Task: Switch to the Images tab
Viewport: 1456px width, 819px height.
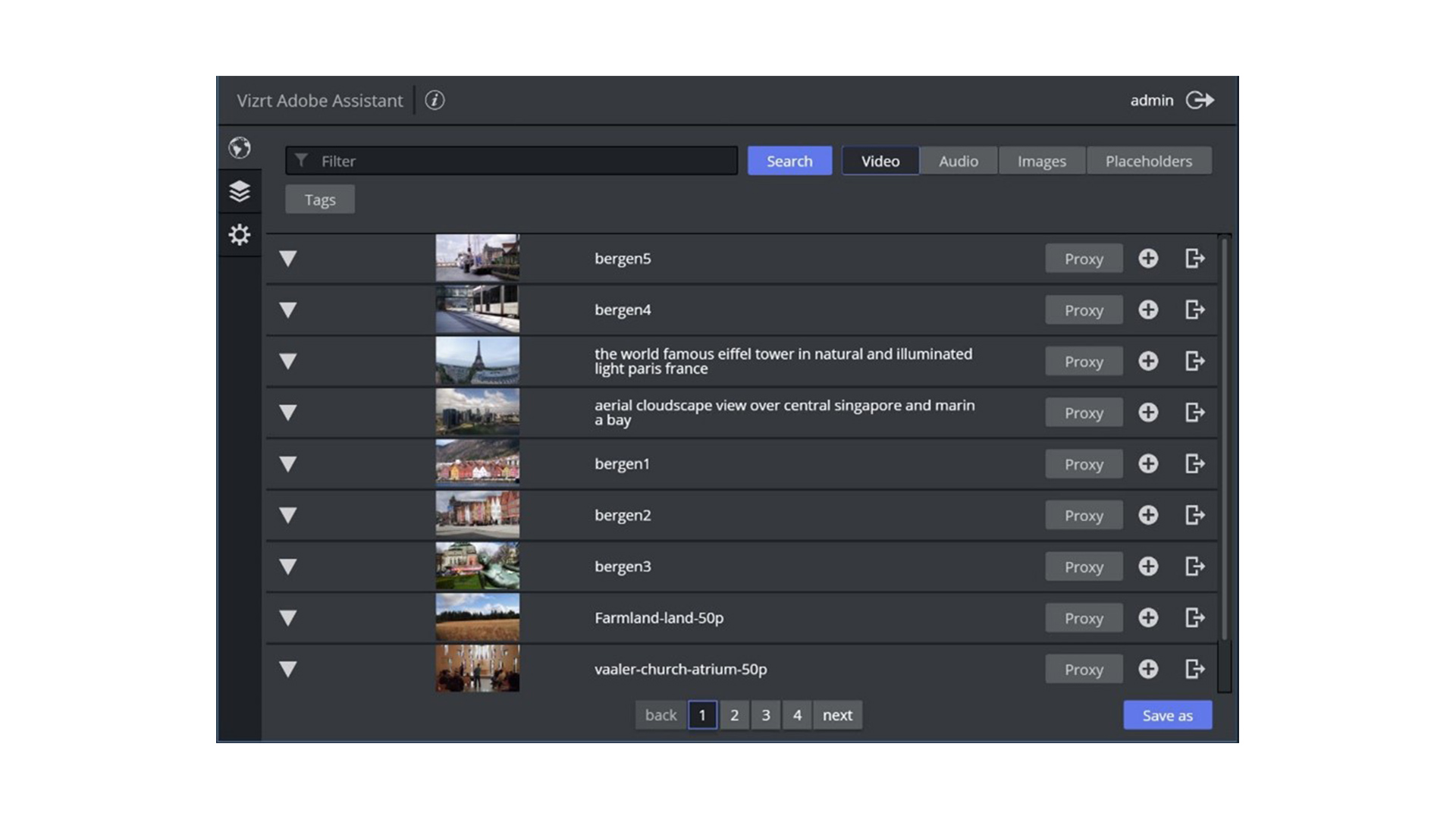Action: coord(1041,160)
